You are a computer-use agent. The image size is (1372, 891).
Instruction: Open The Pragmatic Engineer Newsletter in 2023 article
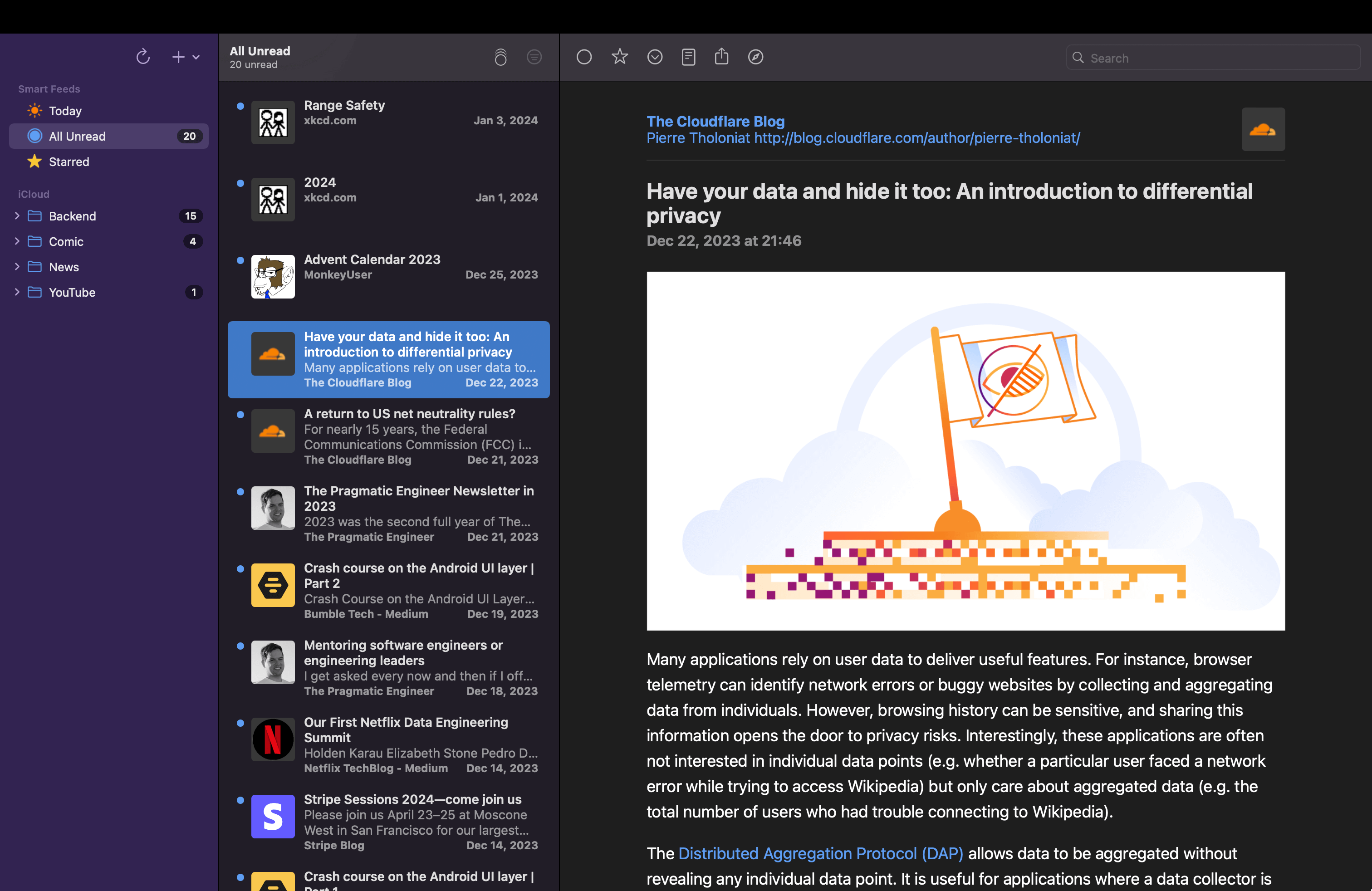388,514
